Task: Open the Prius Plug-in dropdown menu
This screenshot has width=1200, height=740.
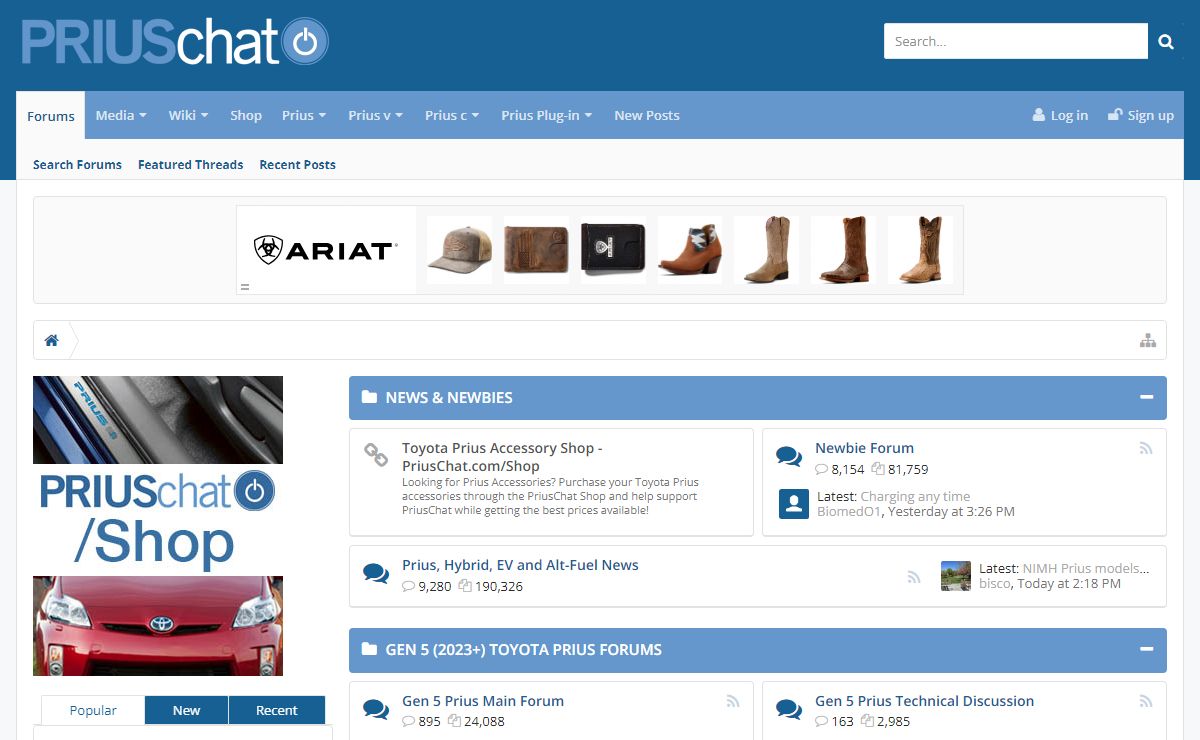Action: coord(546,115)
